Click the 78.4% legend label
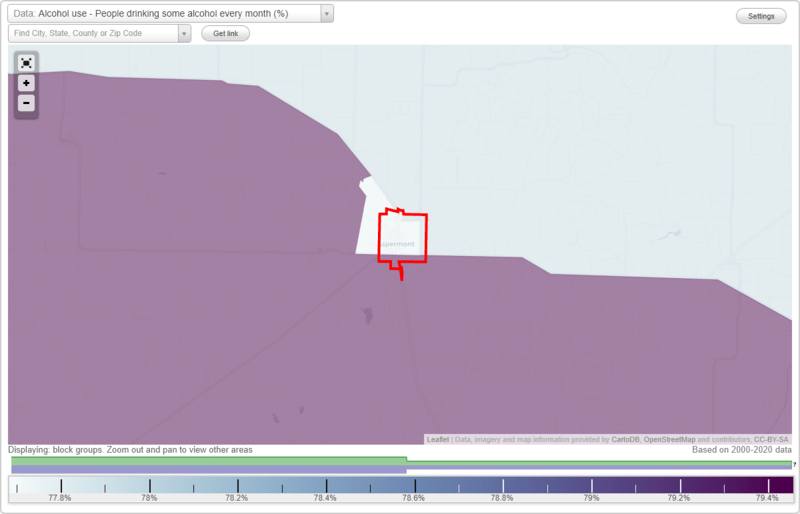 [x=325, y=498]
